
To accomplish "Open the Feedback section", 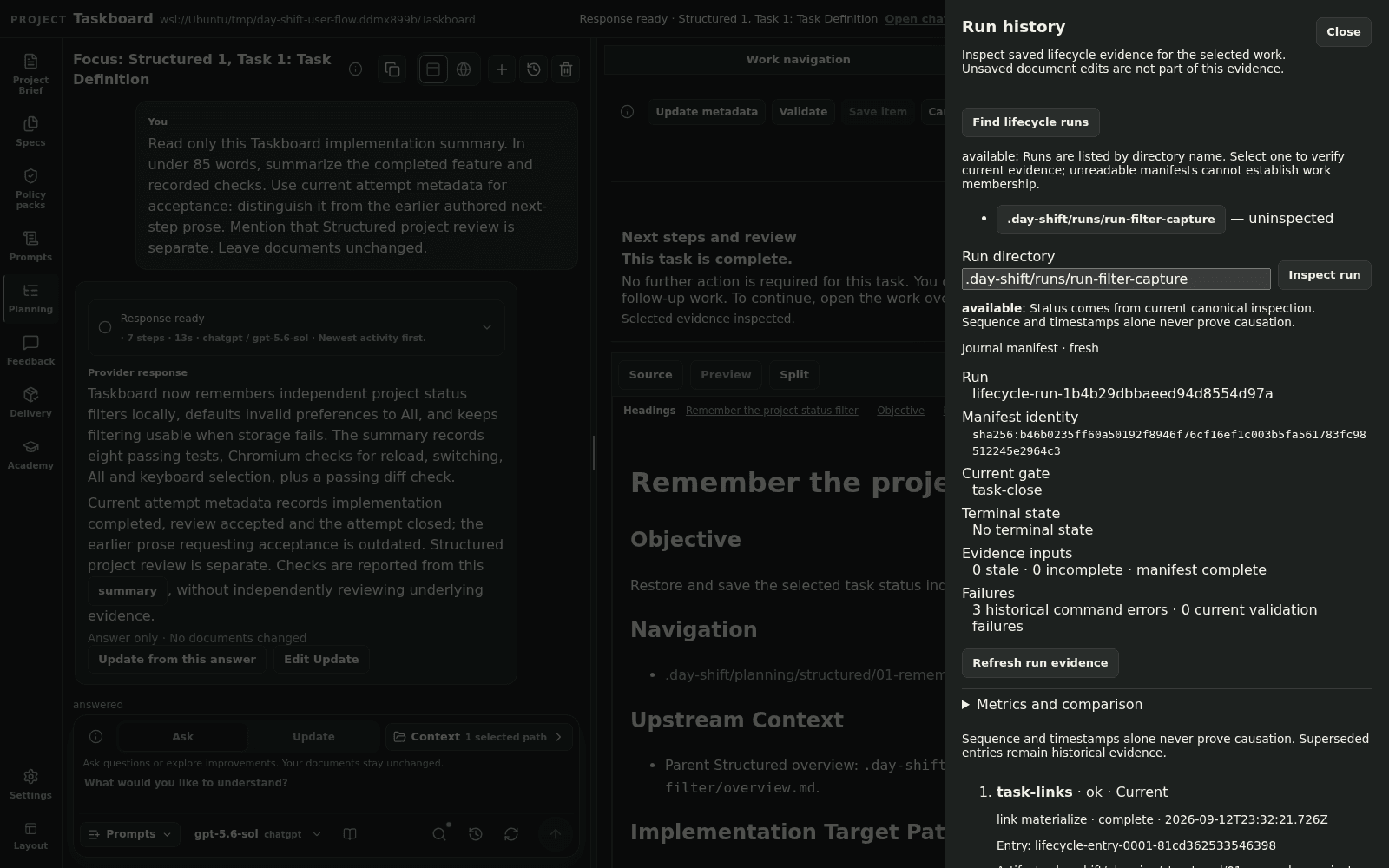I will (x=30, y=350).
